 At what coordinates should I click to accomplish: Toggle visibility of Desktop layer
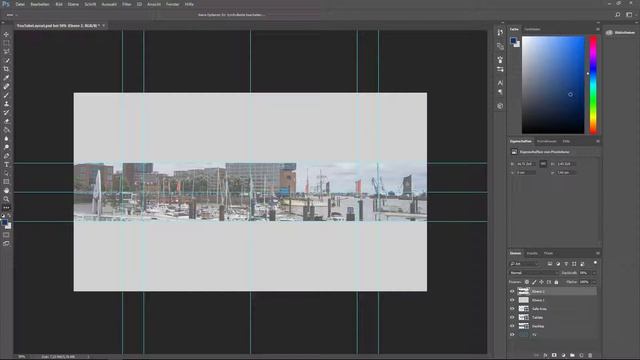click(x=512, y=326)
